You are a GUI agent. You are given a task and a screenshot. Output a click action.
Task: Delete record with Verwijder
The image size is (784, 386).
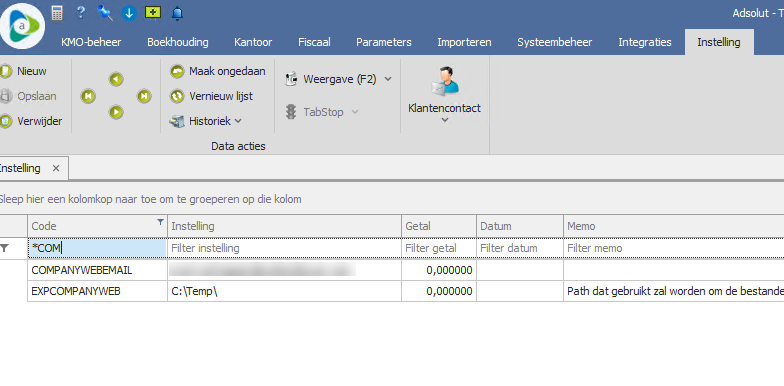[x=31, y=121]
